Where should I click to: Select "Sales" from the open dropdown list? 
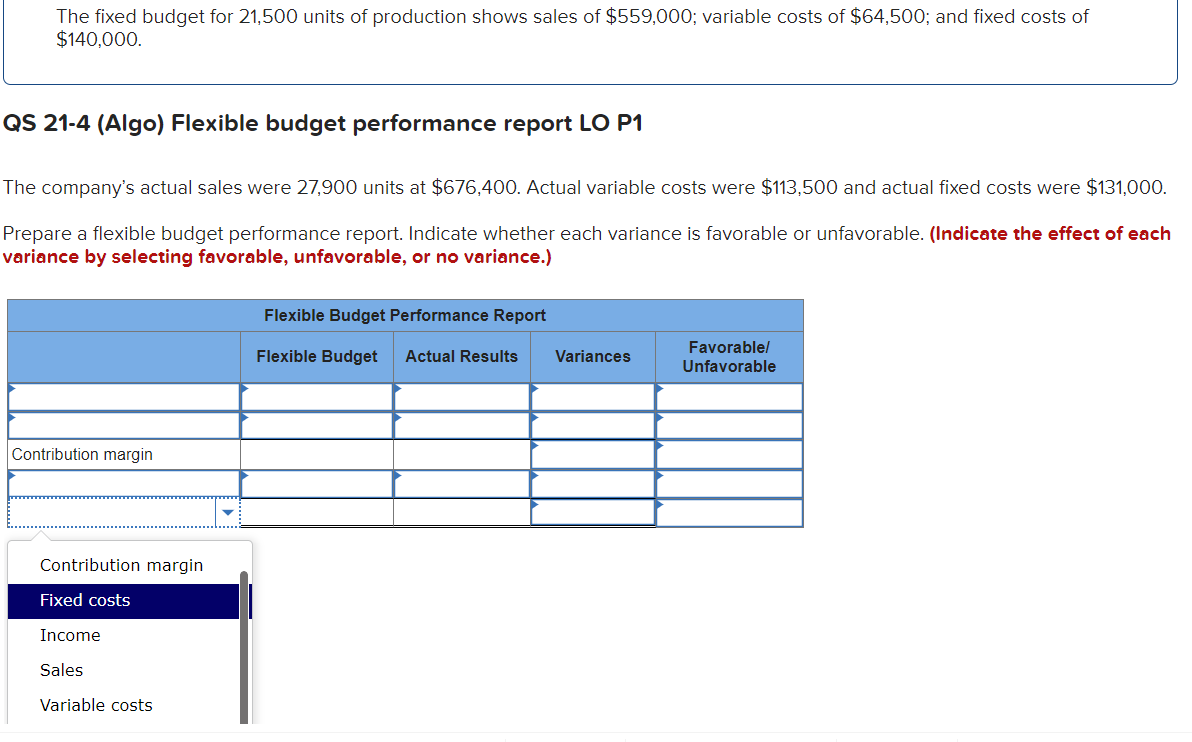[x=61, y=670]
